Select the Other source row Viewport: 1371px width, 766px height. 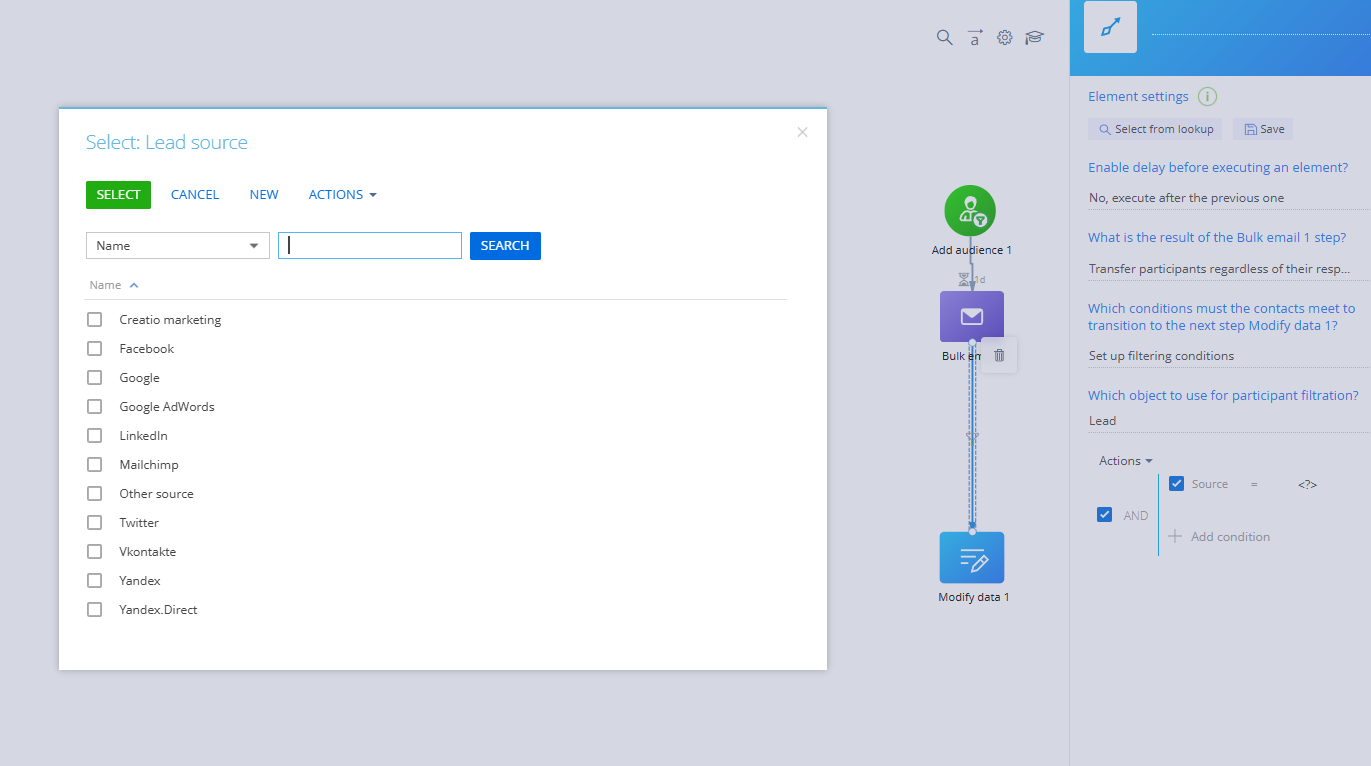pos(436,494)
